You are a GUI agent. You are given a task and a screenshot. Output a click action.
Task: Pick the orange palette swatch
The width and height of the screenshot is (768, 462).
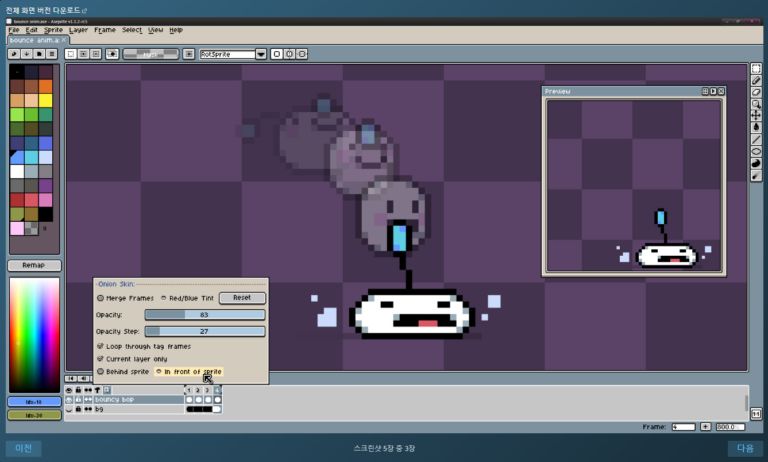point(46,86)
